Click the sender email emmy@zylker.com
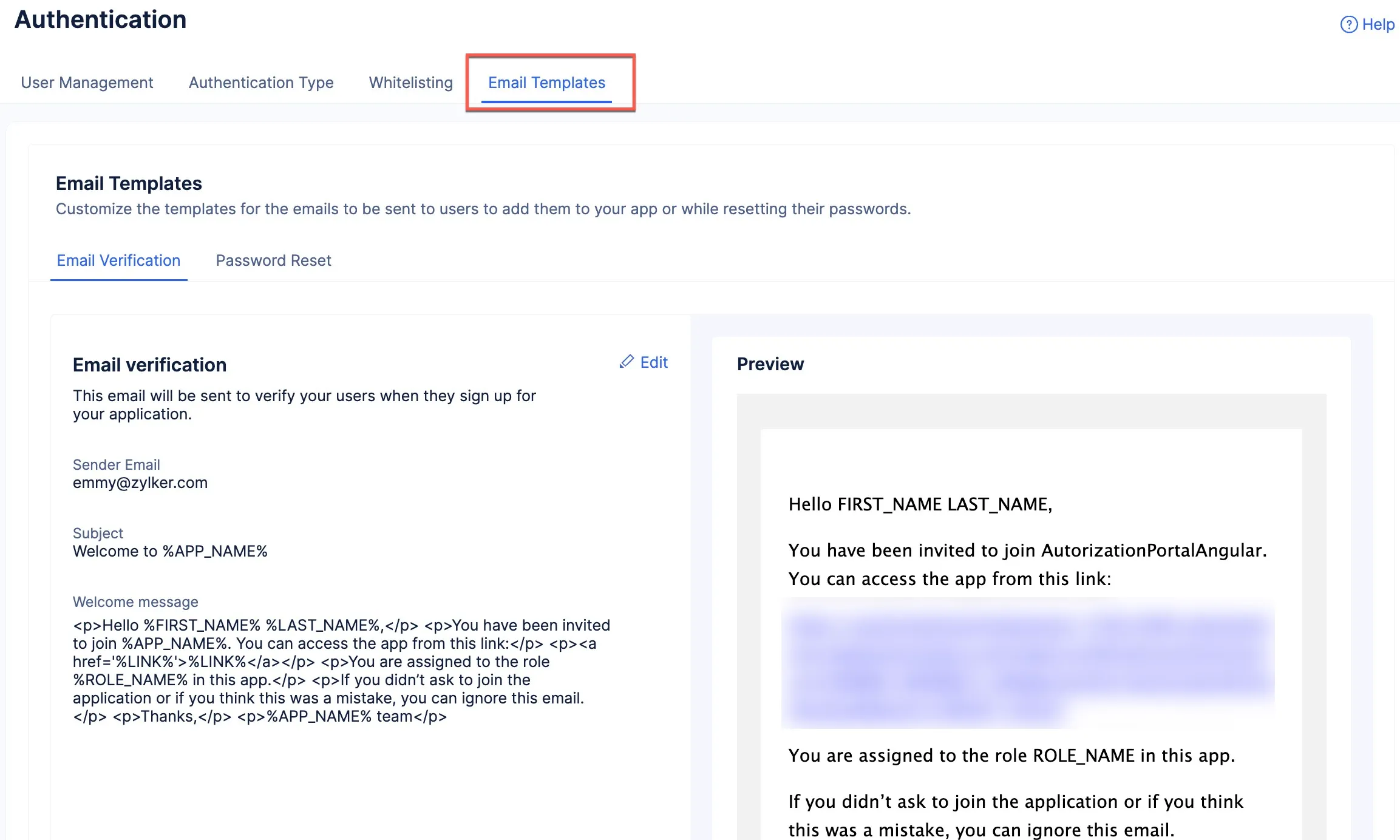Screen dimensions: 1400x840 pos(140,483)
